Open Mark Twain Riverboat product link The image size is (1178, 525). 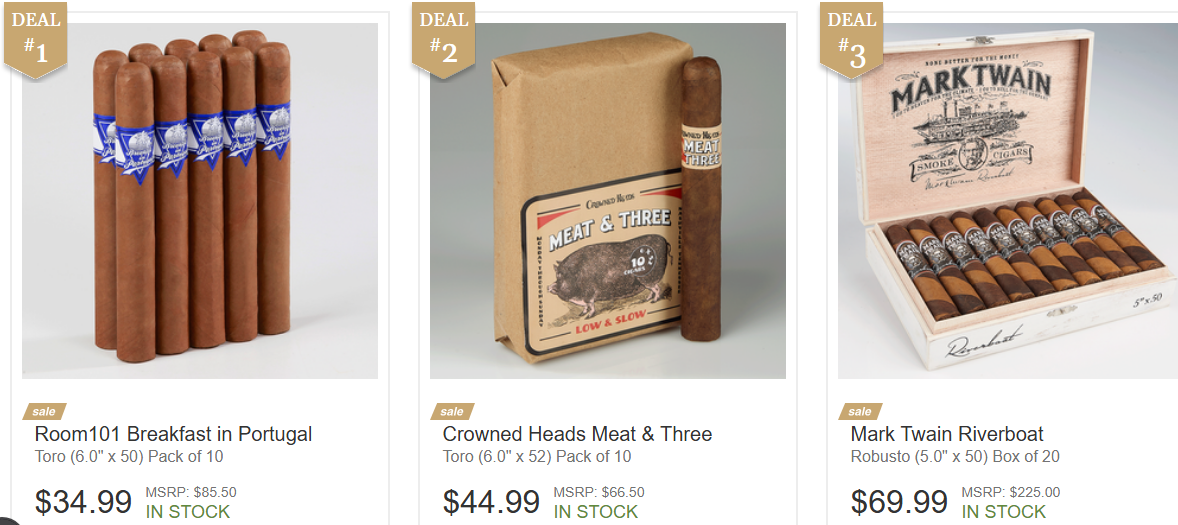pos(947,434)
